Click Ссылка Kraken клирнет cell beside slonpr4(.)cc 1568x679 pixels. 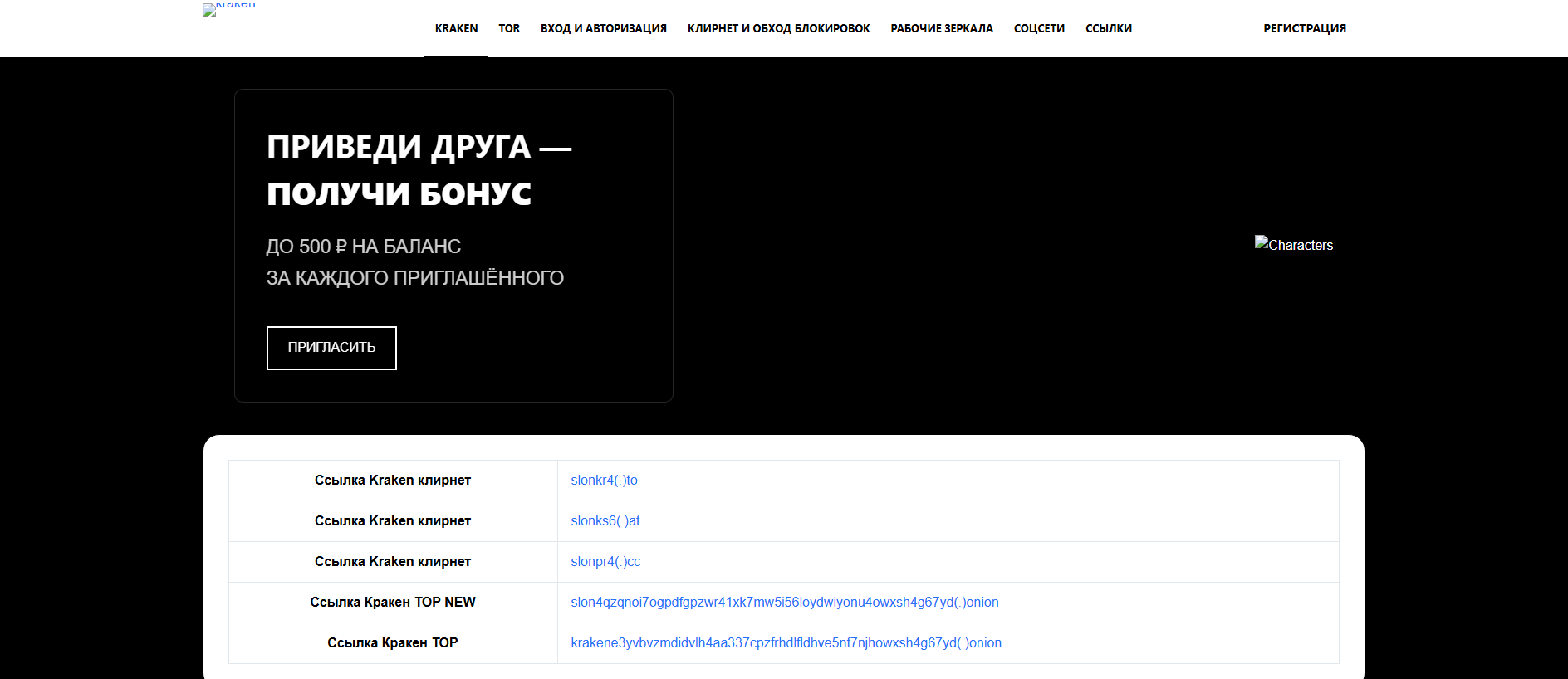(x=393, y=562)
